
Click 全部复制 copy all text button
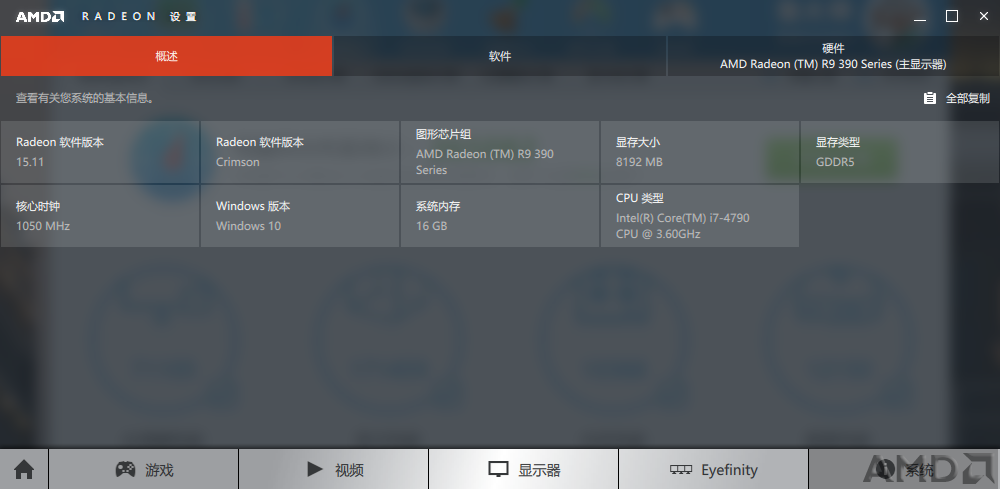coord(967,98)
